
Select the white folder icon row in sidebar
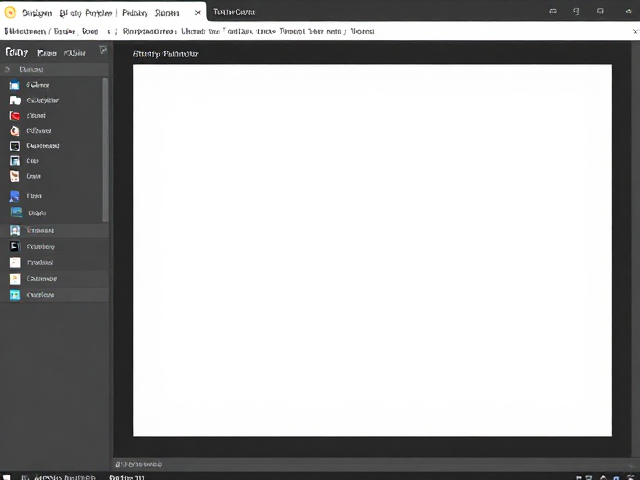pos(52,100)
